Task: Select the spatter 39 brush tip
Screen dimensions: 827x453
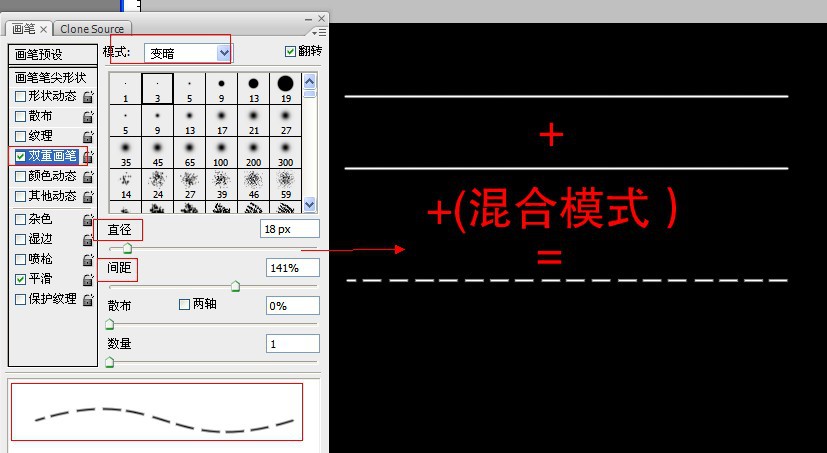Action: pos(222,185)
